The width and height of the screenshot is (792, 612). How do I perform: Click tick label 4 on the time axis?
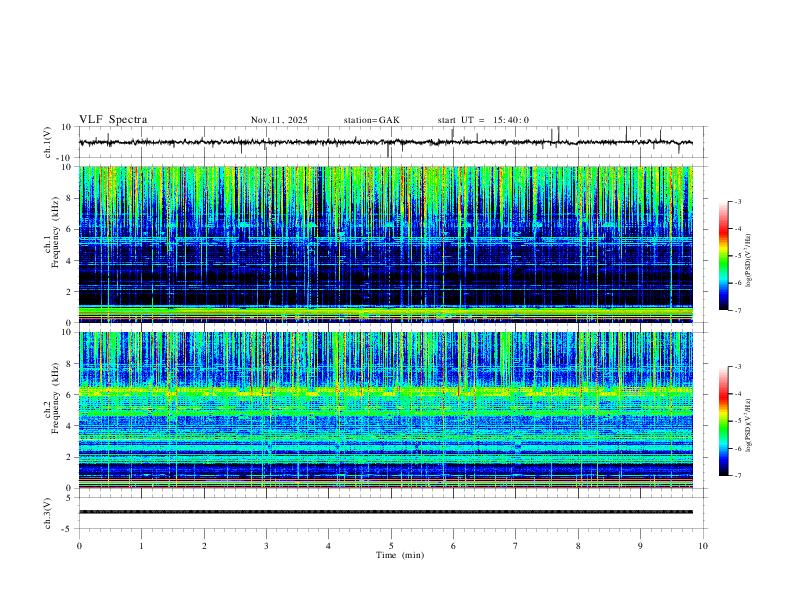pos(328,546)
